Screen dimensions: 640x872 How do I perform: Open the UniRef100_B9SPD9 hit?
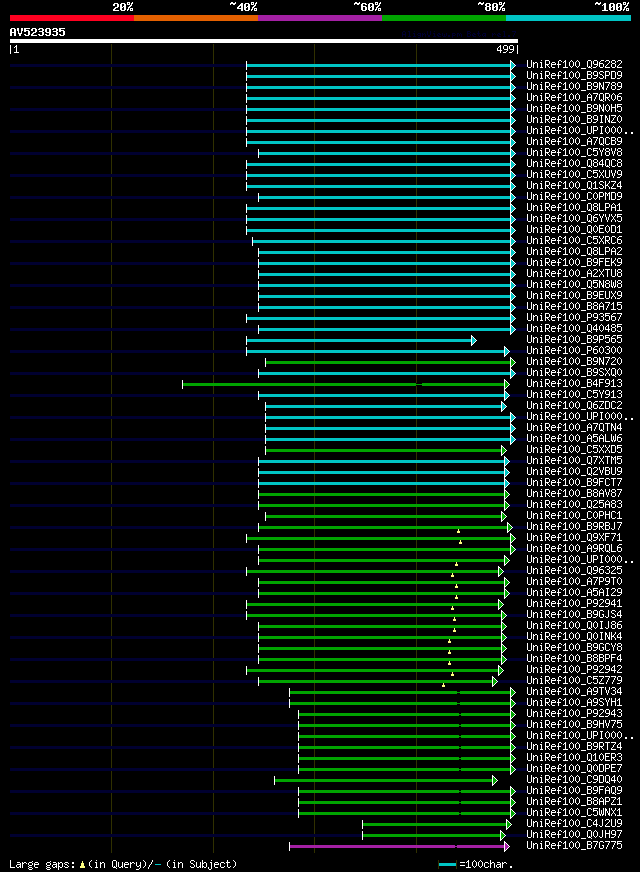[574, 76]
